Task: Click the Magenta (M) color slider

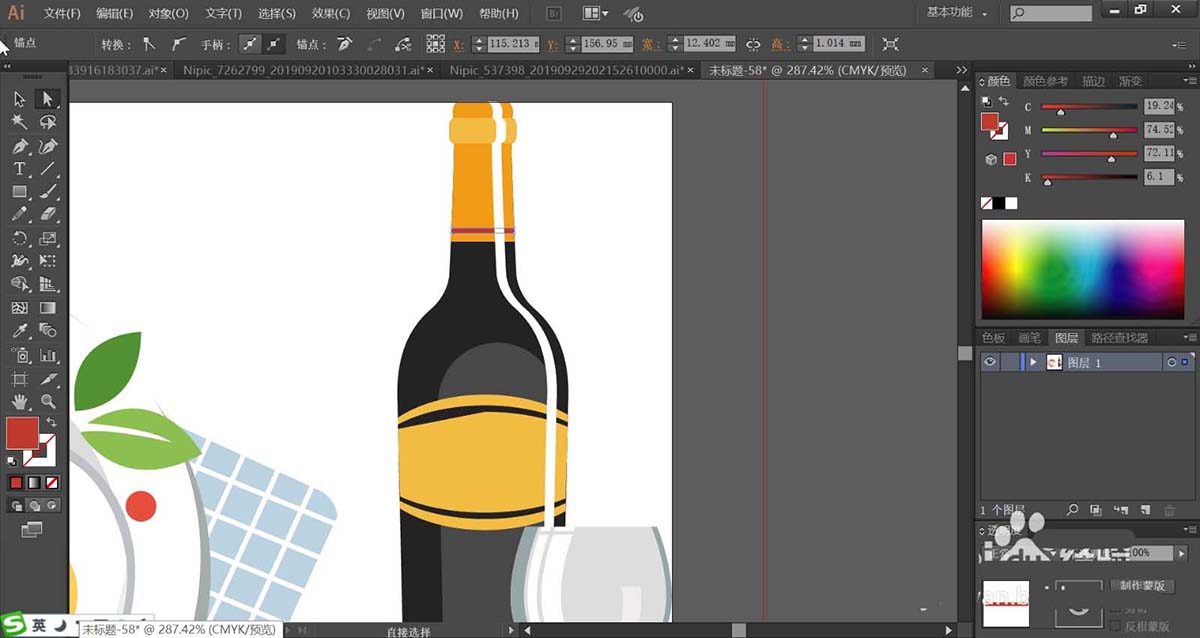Action: [1089, 129]
